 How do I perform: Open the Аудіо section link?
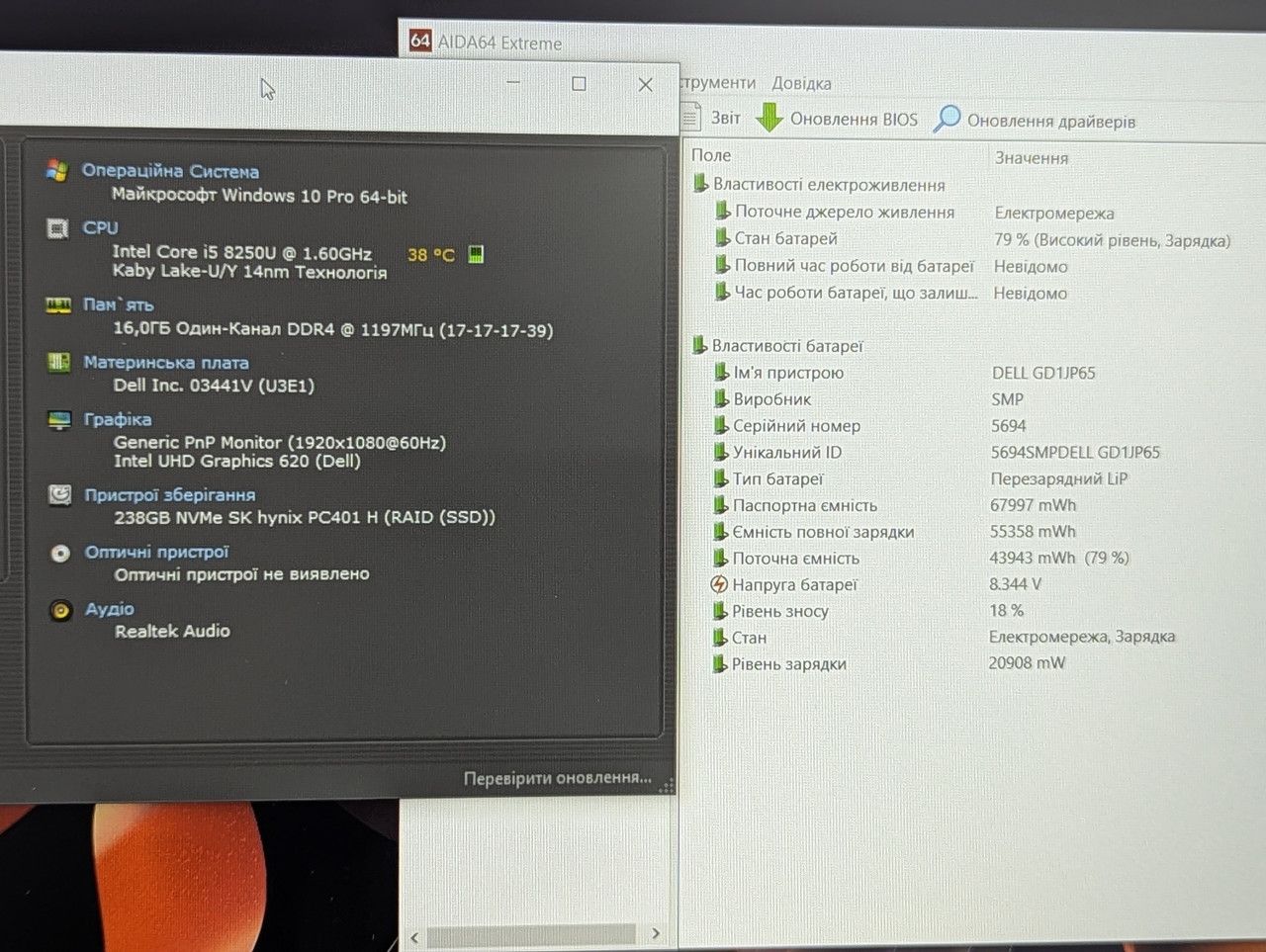[x=109, y=609]
